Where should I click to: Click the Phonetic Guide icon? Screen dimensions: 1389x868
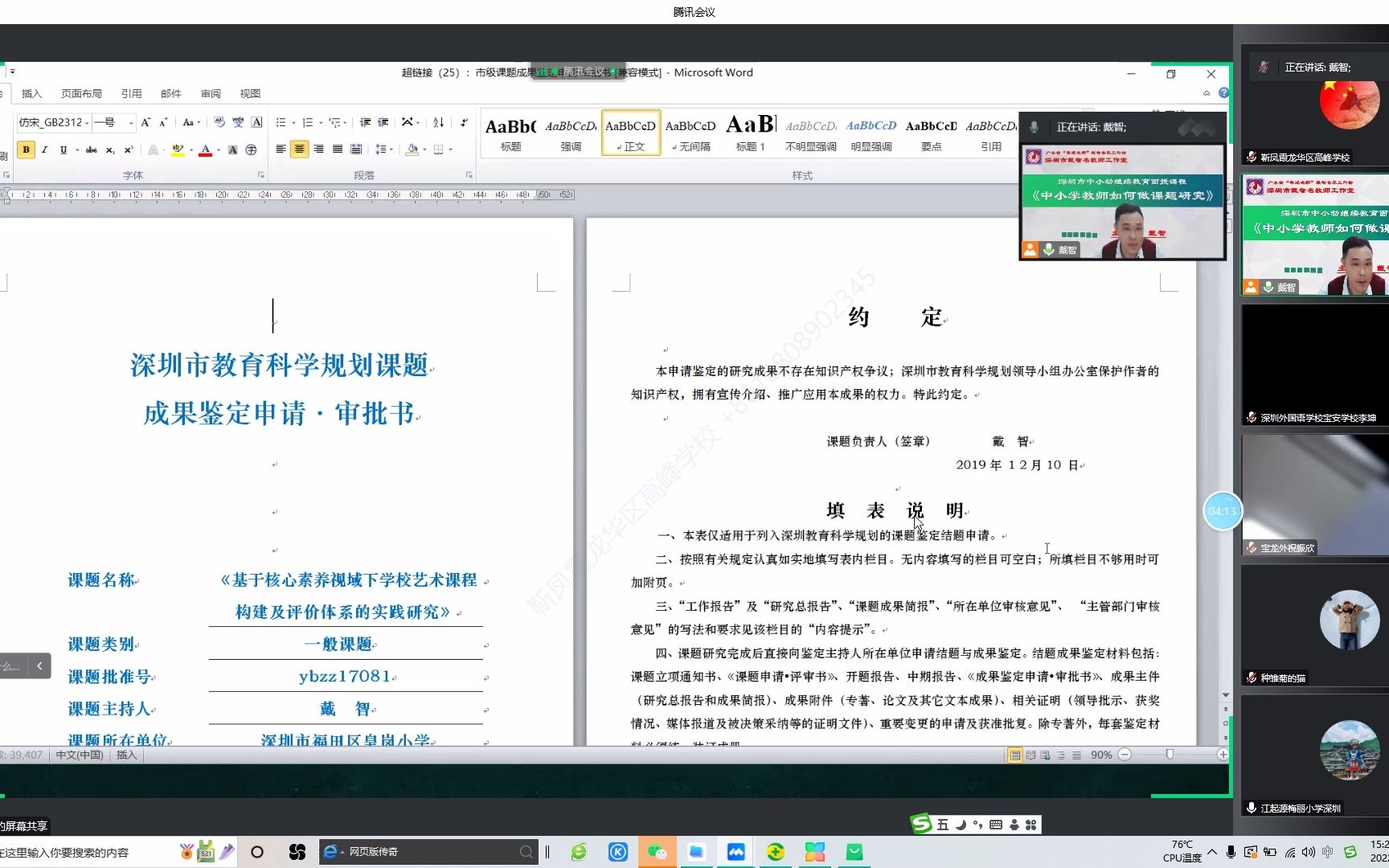coord(238,122)
